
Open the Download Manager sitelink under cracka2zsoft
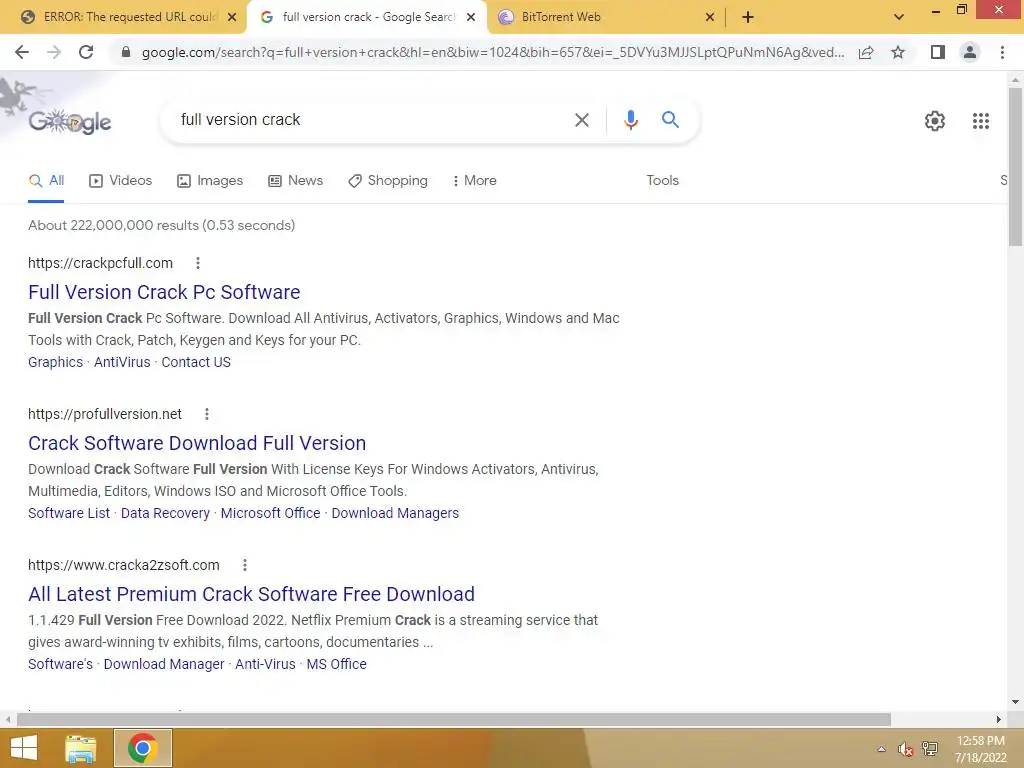(164, 664)
